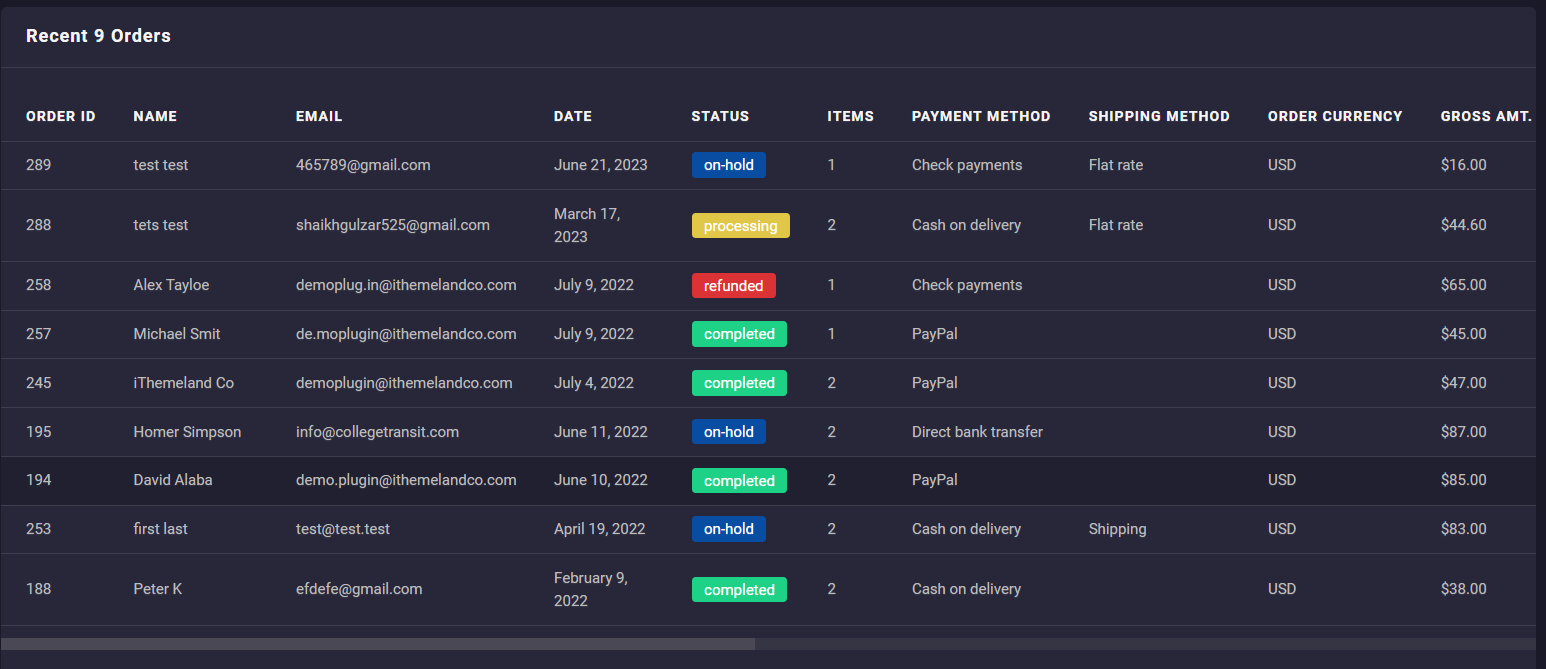
Task: Click the info@collegetransit.com email
Action: (377, 432)
